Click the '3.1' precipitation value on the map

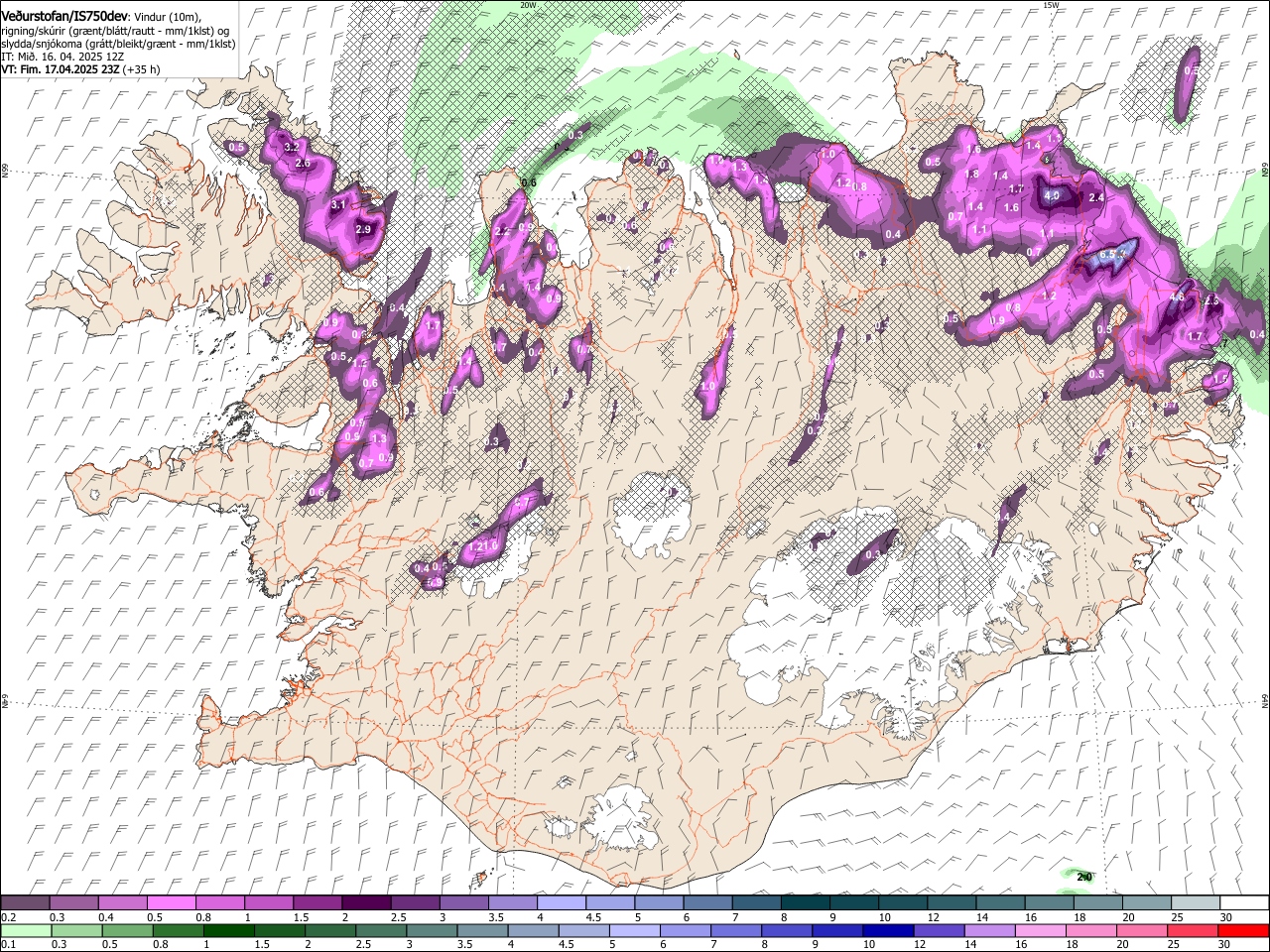pyautogui.click(x=337, y=205)
